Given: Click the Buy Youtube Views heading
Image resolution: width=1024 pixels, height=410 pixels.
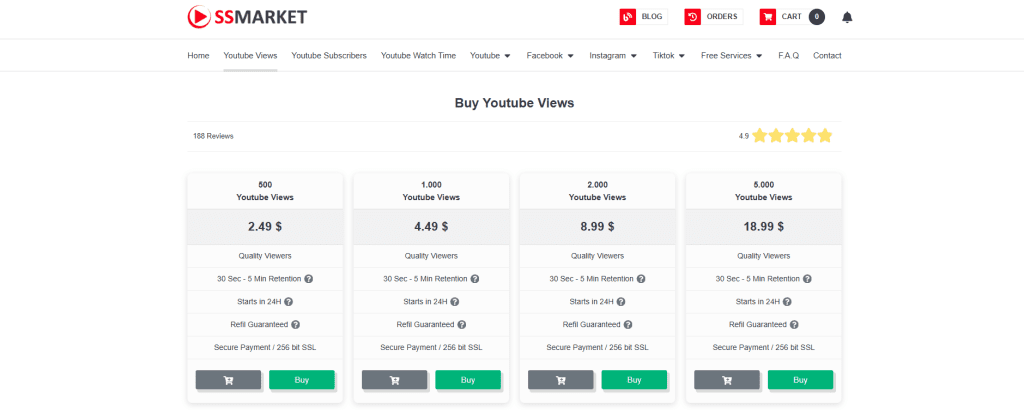Looking at the screenshot, I should click(515, 102).
